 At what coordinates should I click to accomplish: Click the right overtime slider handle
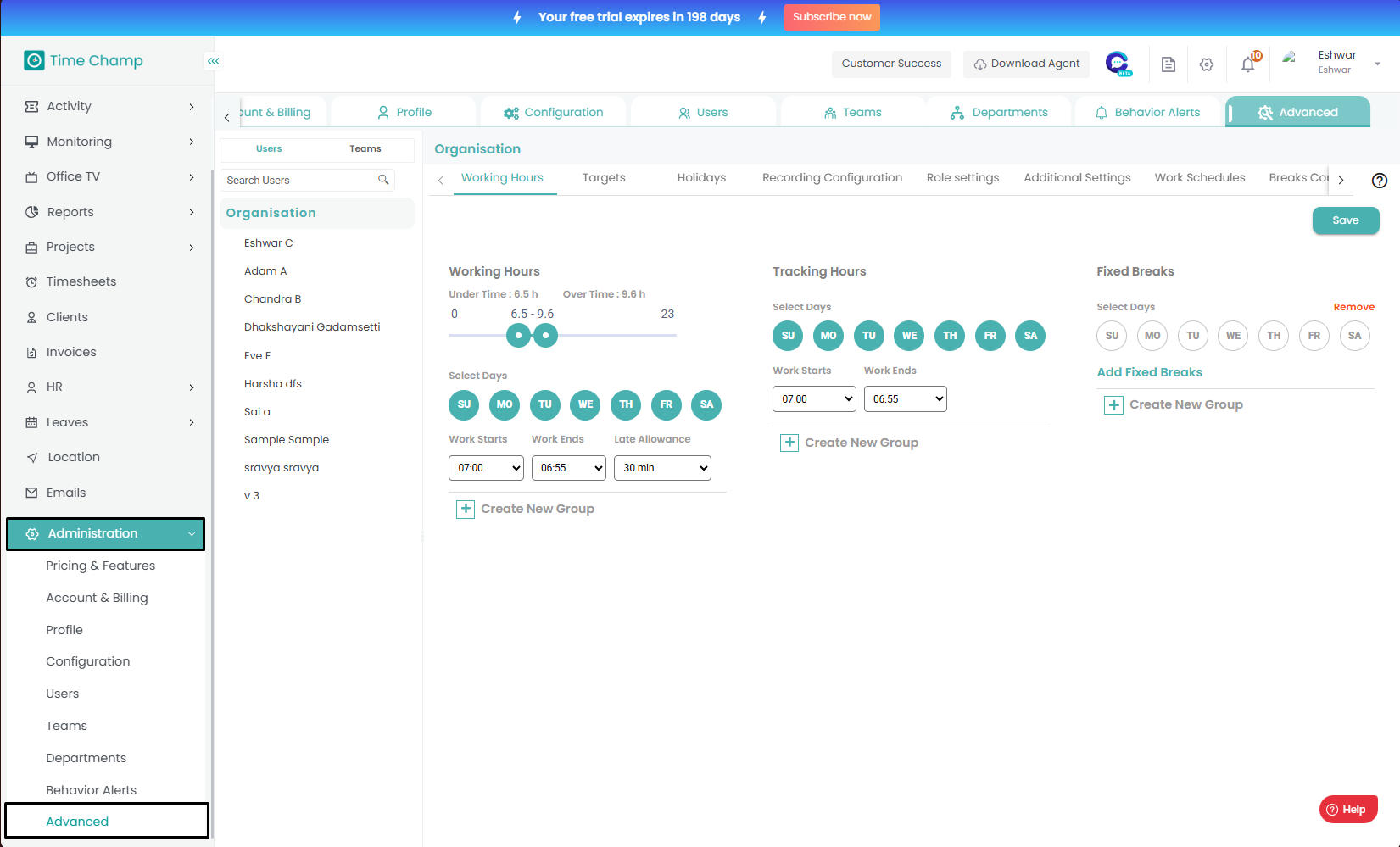[x=545, y=336]
